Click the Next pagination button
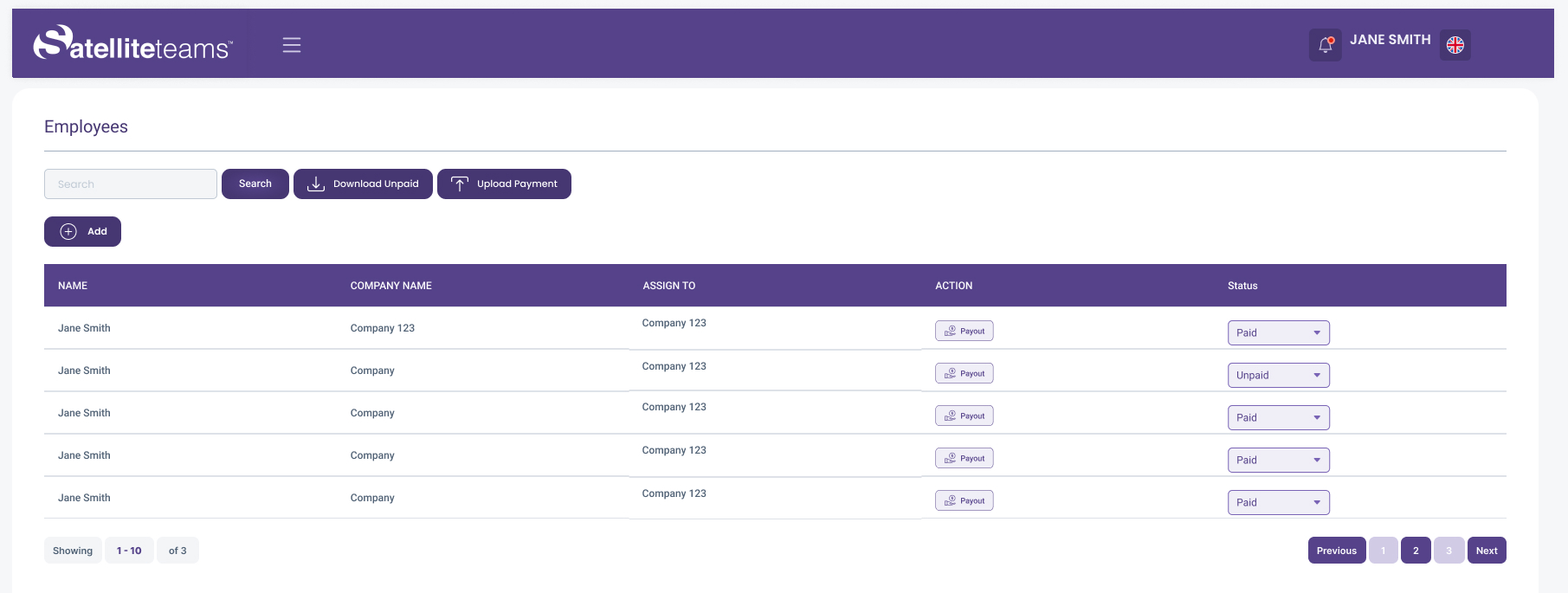The width and height of the screenshot is (1568, 593). (x=1487, y=551)
